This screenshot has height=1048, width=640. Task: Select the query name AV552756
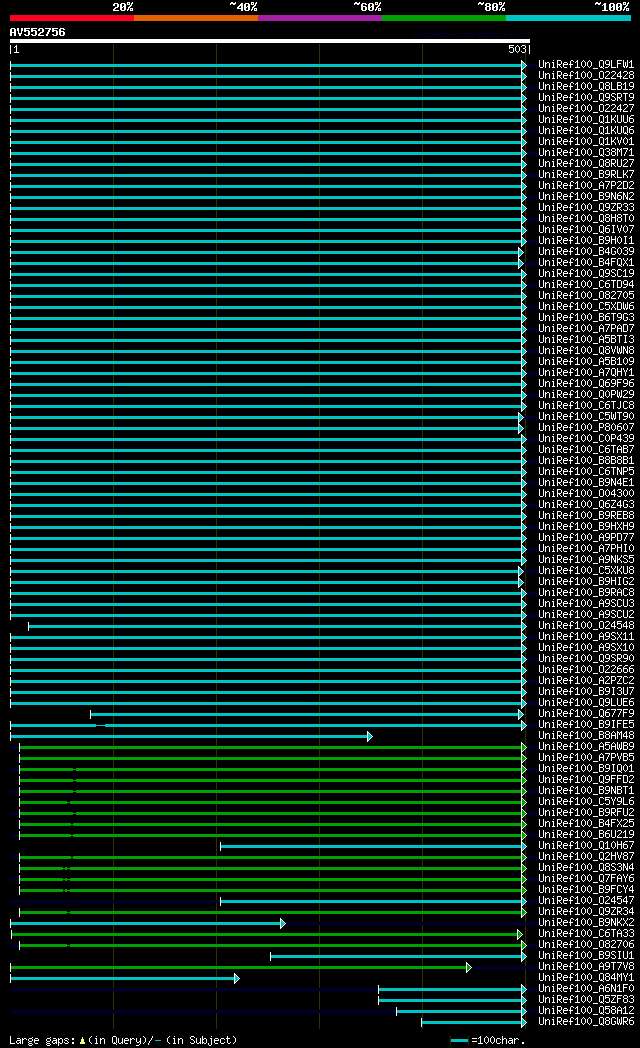point(37,32)
